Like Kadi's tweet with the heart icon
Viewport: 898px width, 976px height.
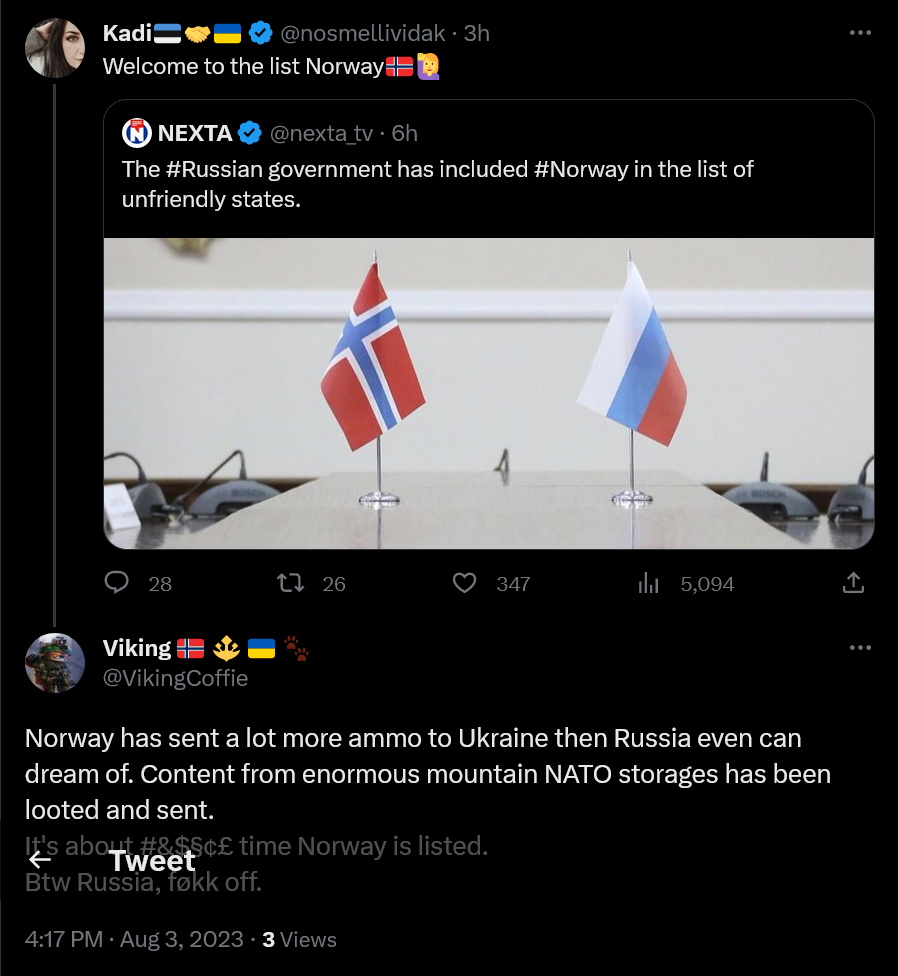pos(465,583)
